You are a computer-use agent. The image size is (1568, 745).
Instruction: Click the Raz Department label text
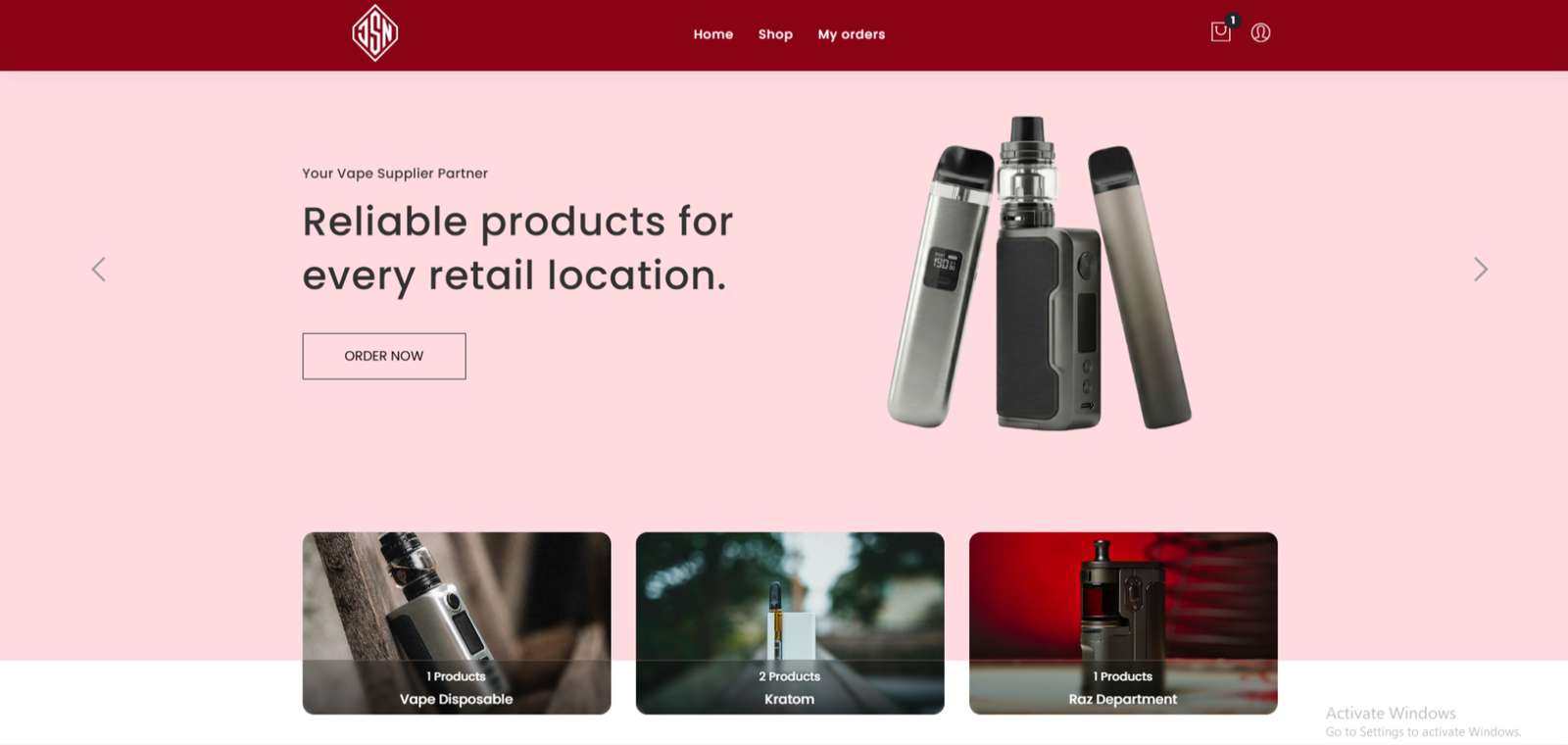1123,699
